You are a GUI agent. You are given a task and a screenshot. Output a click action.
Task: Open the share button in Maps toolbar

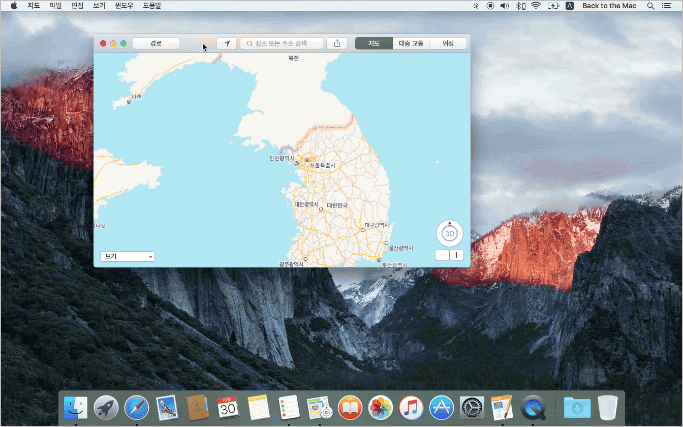337,43
